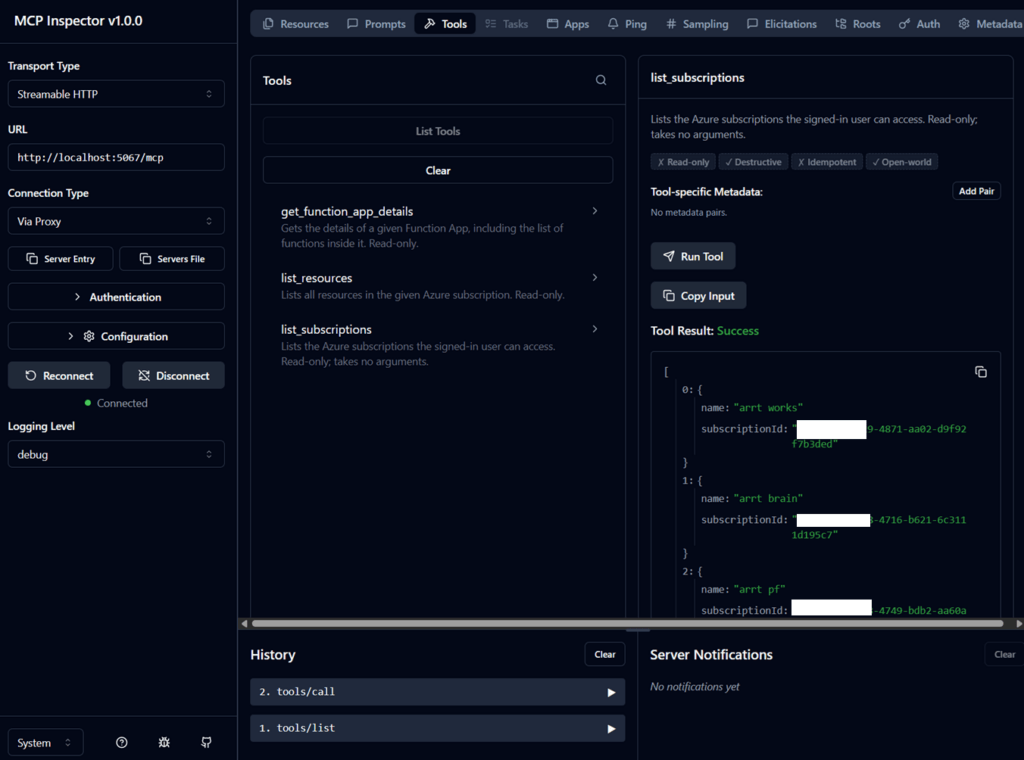Click the Connected status text

pos(122,404)
